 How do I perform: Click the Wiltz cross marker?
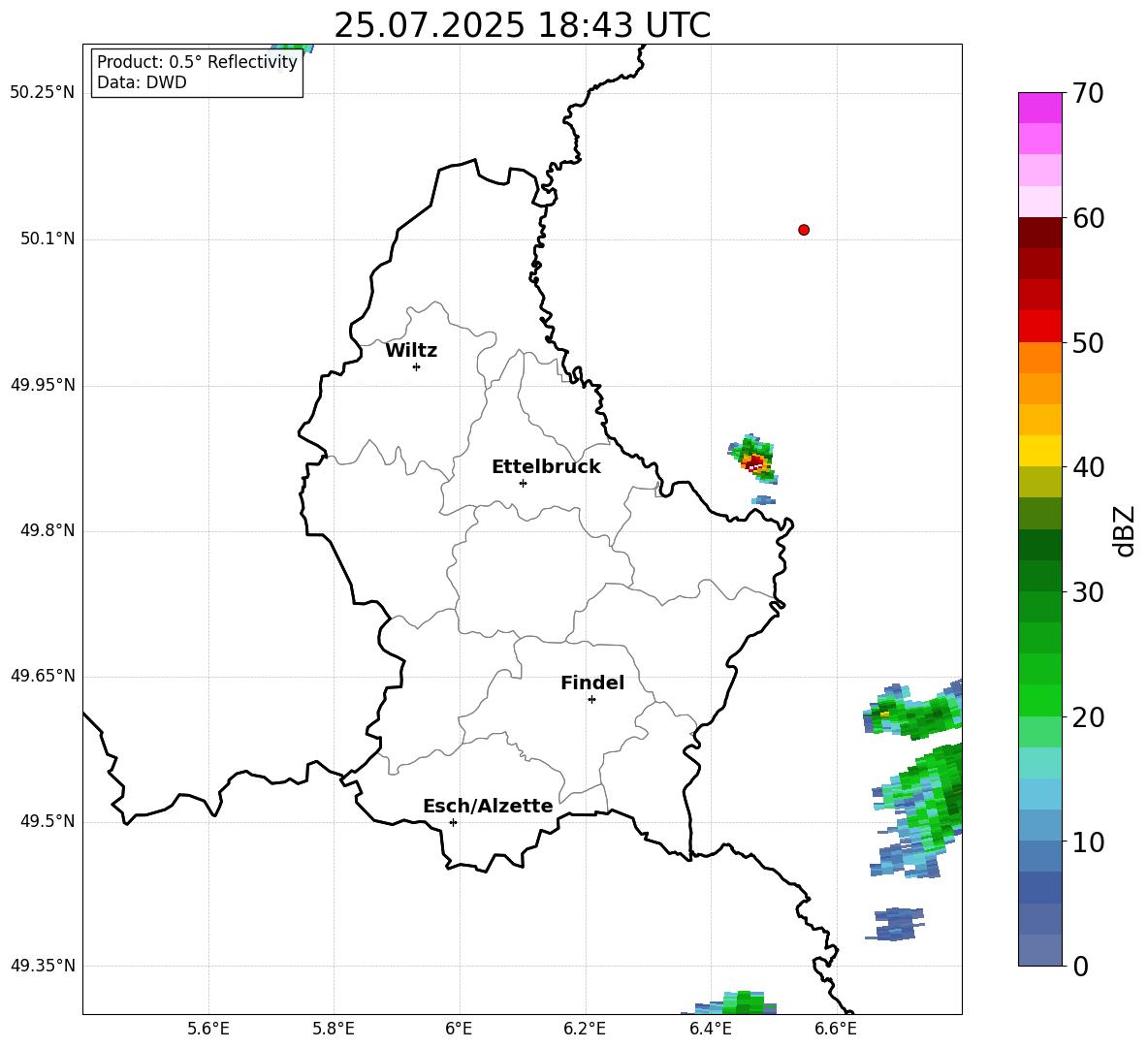click(417, 366)
